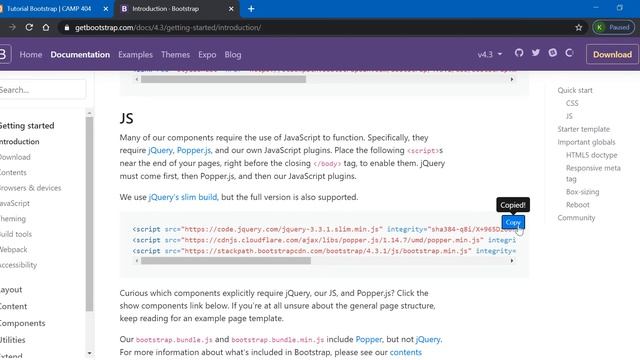640x360 pixels.
Task: Jump to Box-sizing section
Action: 582,192
